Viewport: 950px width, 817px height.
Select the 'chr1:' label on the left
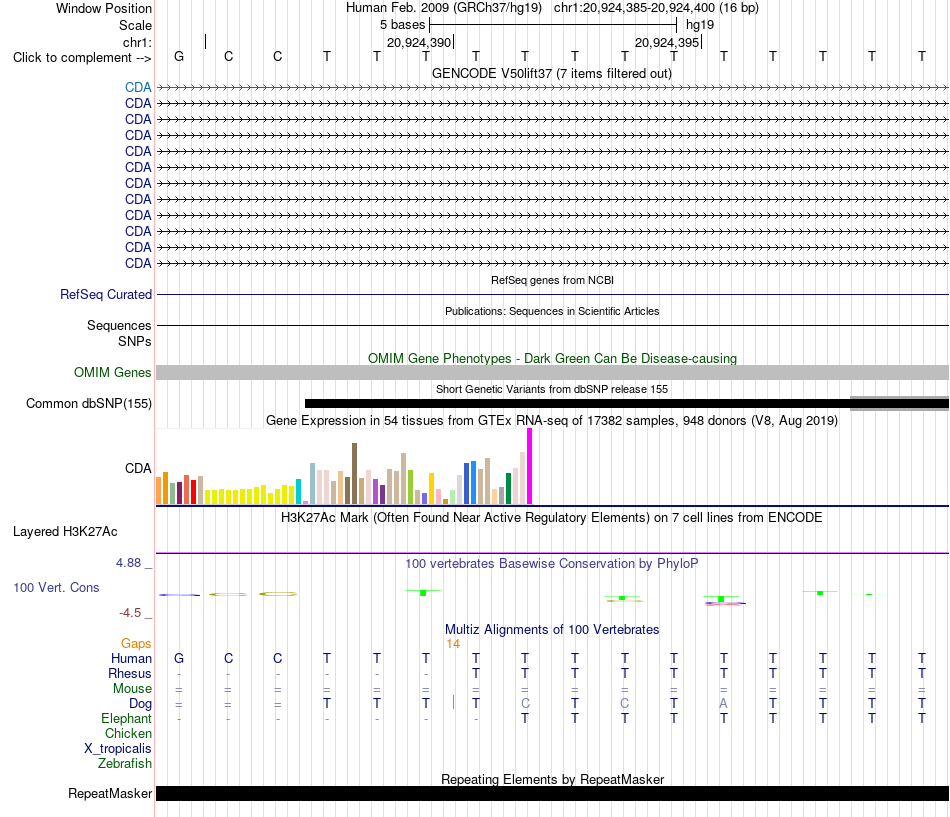(x=137, y=42)
